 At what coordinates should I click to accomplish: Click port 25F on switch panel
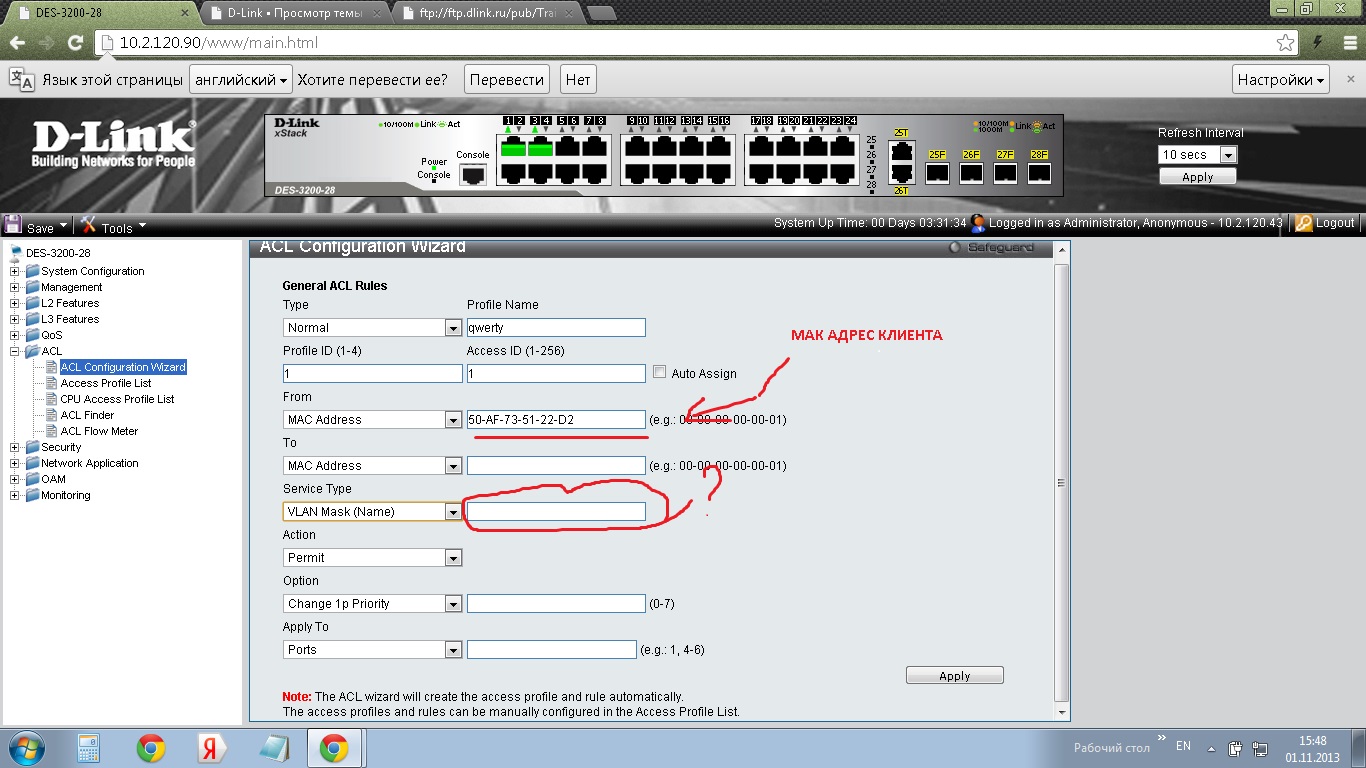coord(937,173)
